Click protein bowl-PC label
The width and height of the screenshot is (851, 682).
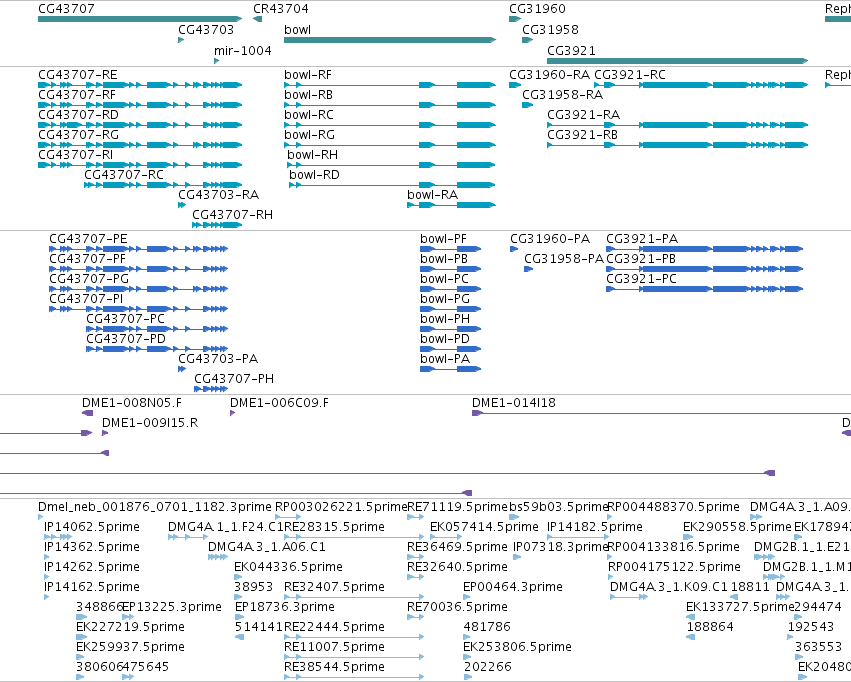tap(444, 279)
